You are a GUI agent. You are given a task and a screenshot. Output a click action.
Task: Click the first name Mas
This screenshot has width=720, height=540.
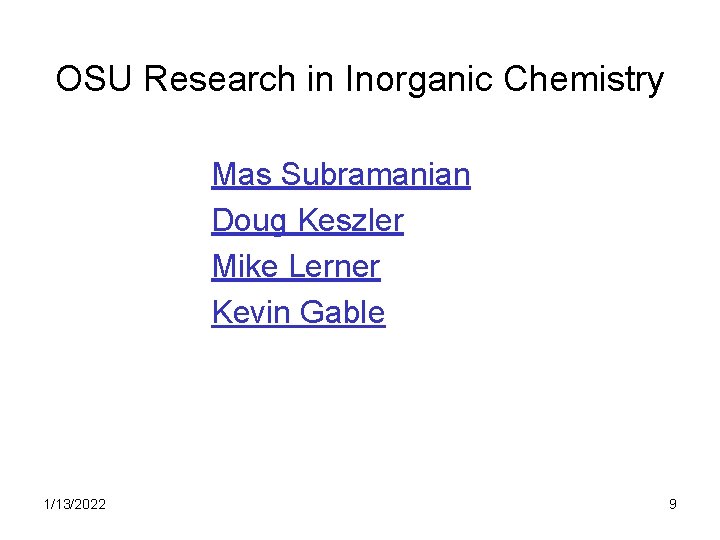[x=242, y=174]
